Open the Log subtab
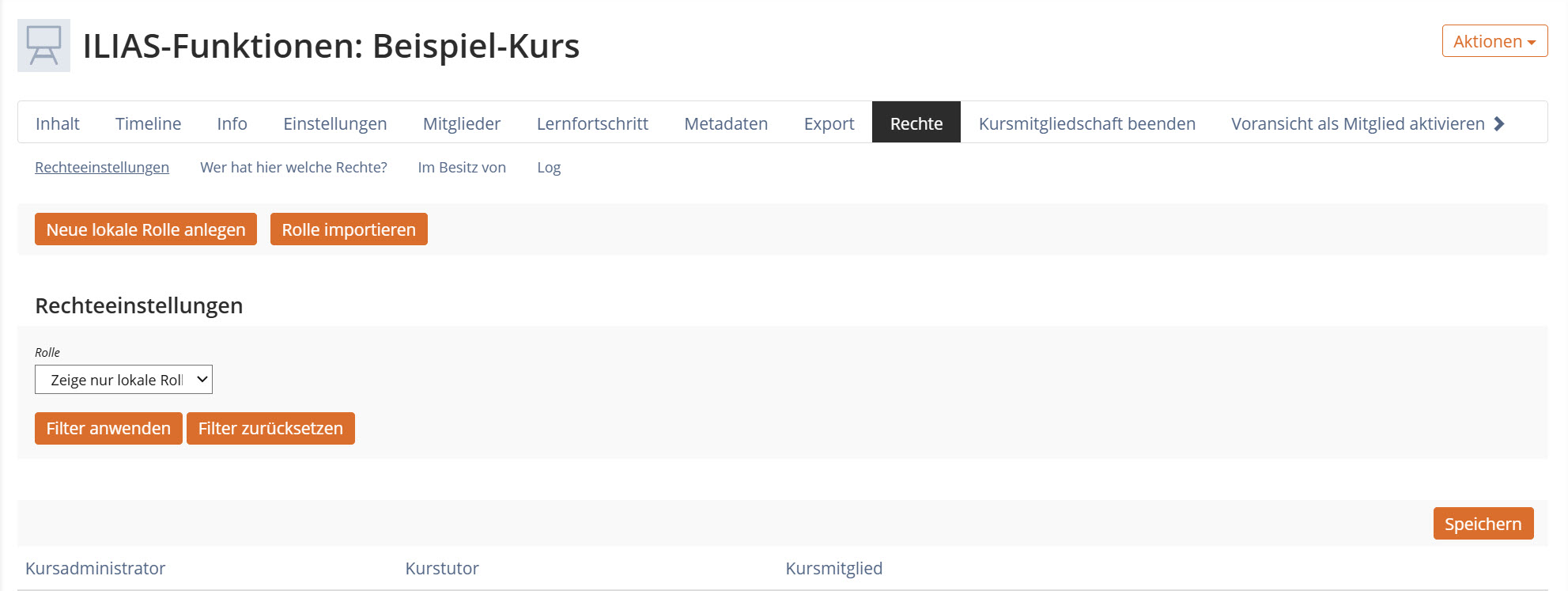 [549, 167]
